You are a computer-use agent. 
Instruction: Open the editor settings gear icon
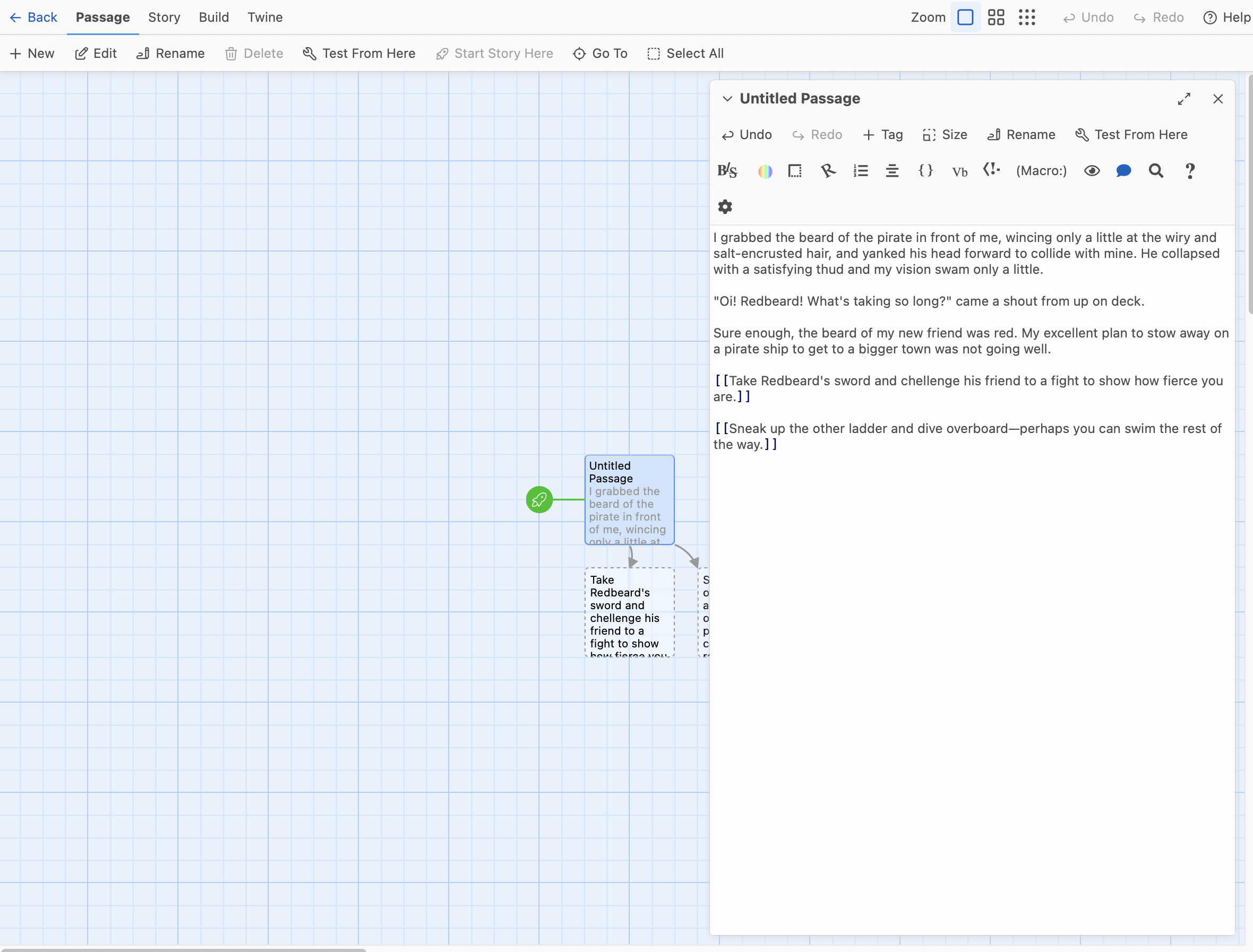pyautogui.click(x=725, y=207)
